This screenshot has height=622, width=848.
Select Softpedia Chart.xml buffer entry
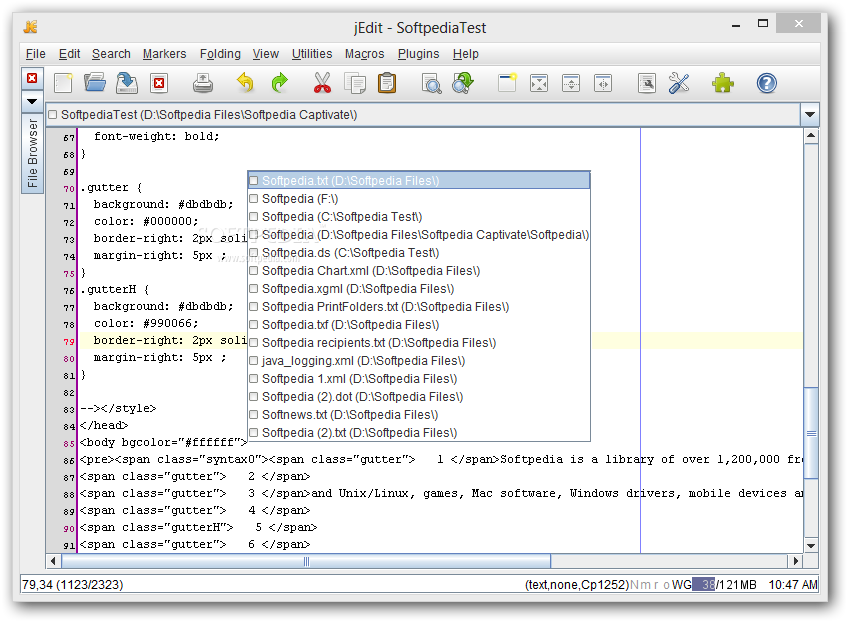click(x=419, y=270)
